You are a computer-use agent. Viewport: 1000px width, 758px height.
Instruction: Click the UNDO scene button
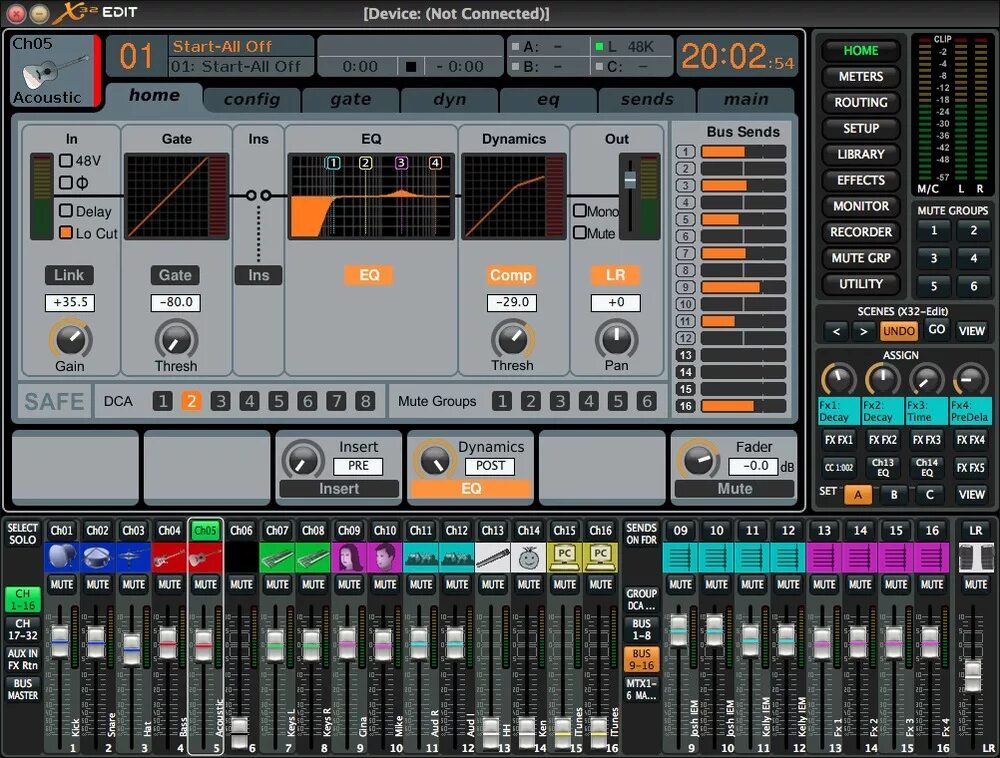click(899, 331)
